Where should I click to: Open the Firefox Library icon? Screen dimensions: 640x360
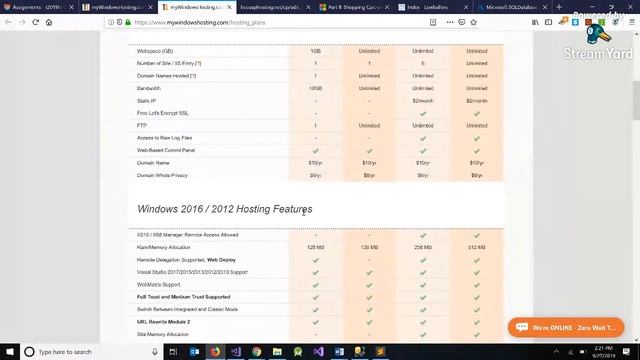[535, 22]
